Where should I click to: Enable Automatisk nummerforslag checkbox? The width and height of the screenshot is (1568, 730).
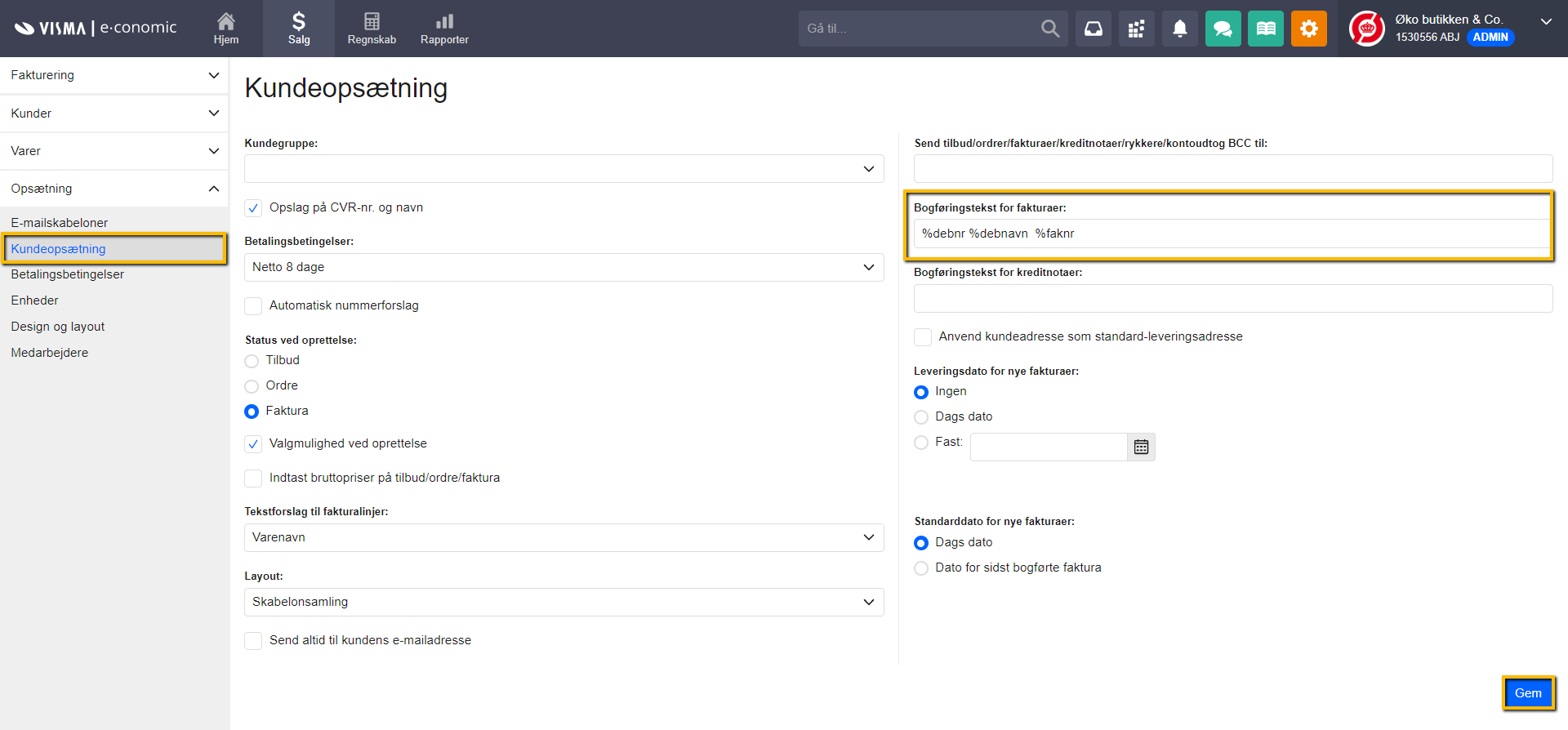254,306
